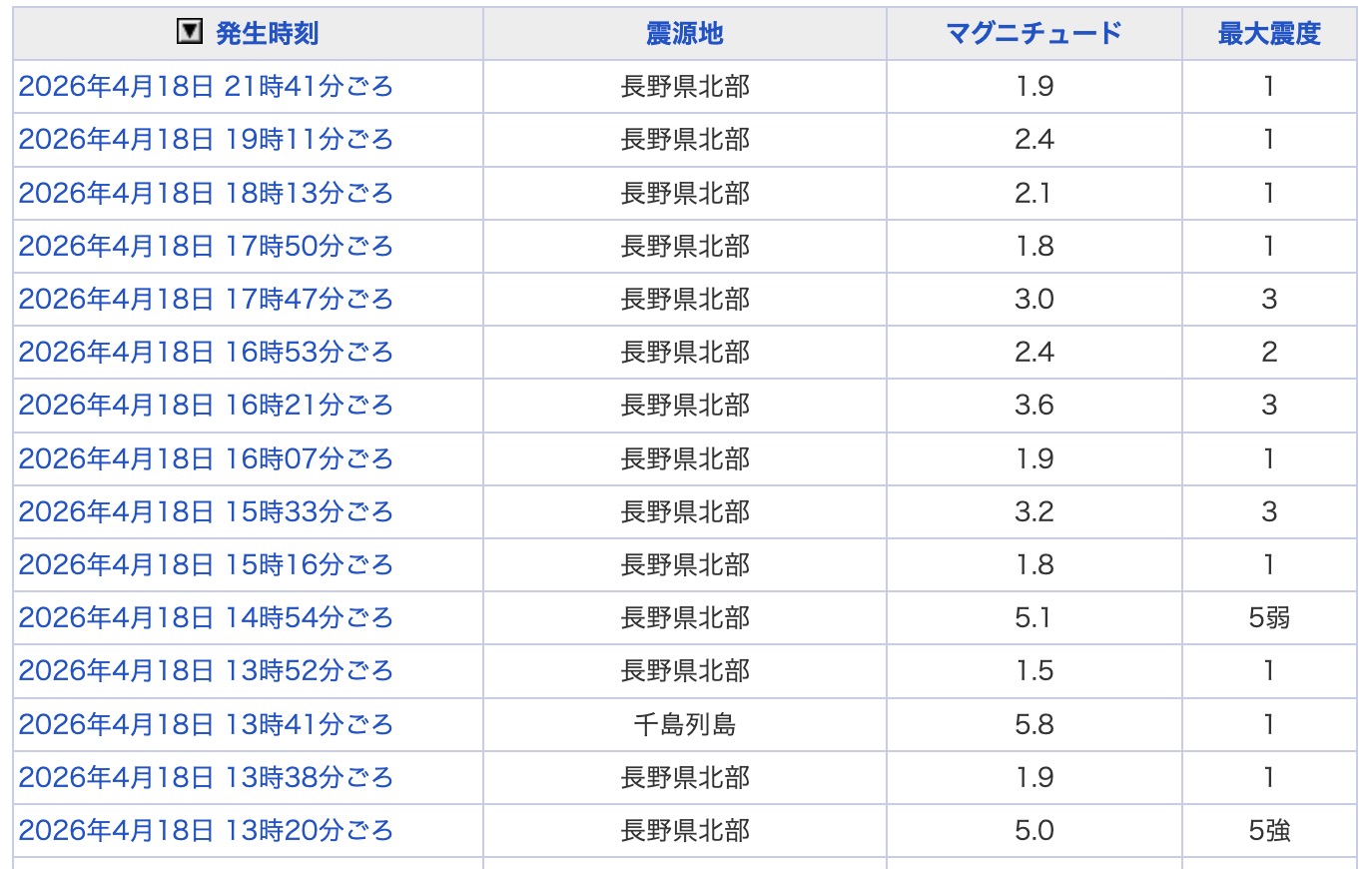Viewport: 1372px width, 869px height.
Task: Open the 16時21分ごろ earthquake entry
Action: coord(206,405)
